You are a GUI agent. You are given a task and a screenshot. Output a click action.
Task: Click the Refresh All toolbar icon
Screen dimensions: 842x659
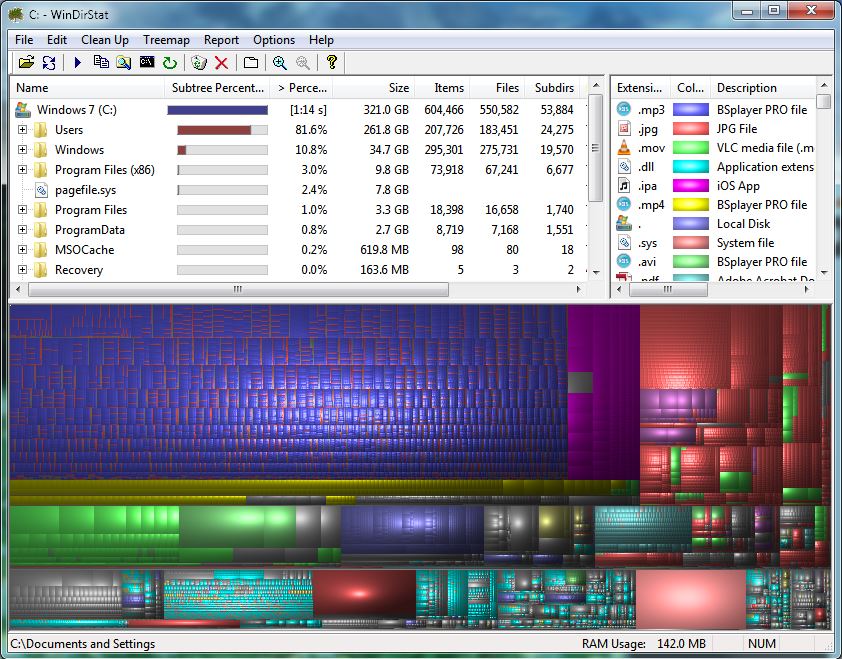49,63
